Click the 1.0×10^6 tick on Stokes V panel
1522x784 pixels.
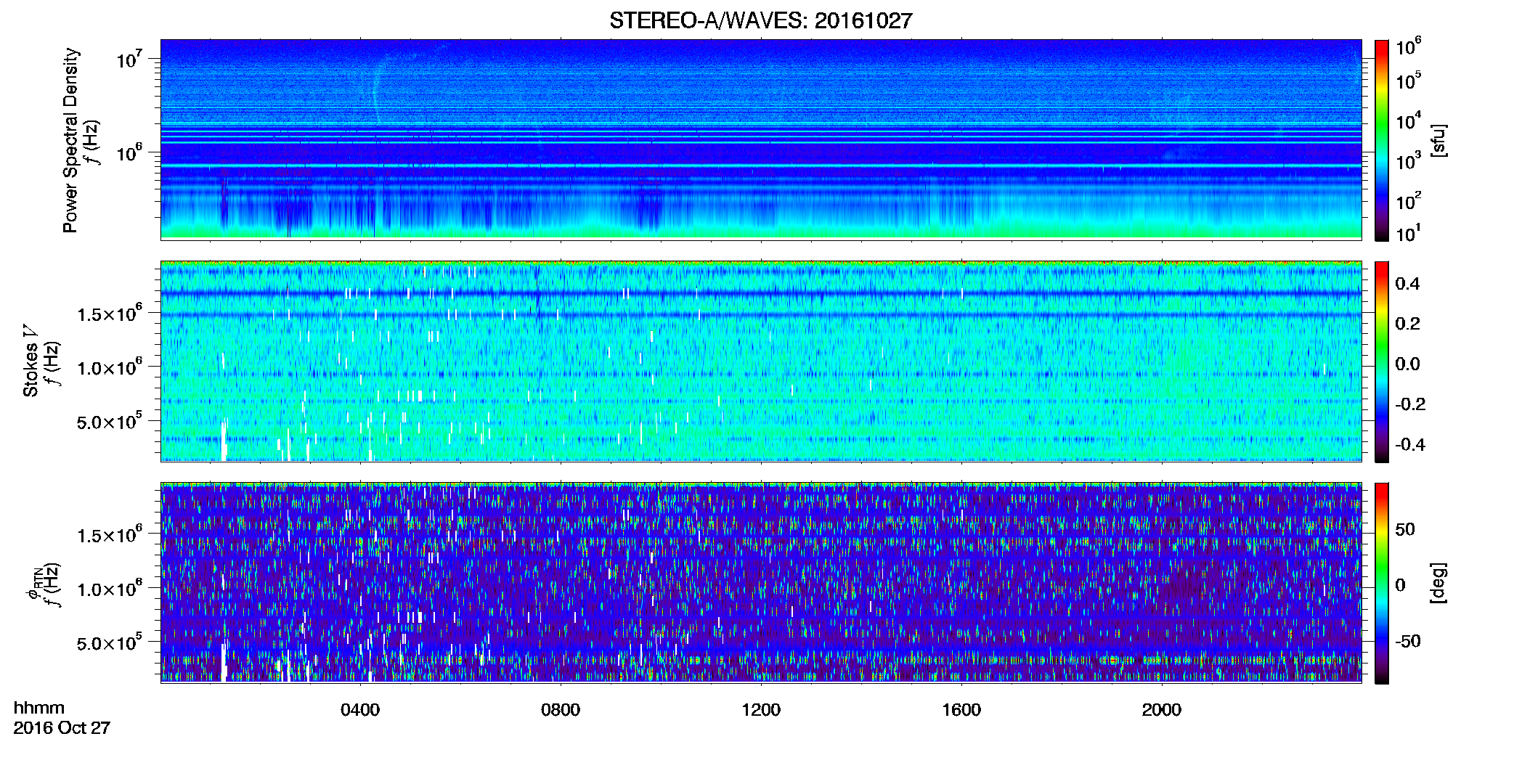[x=109, y=367]
